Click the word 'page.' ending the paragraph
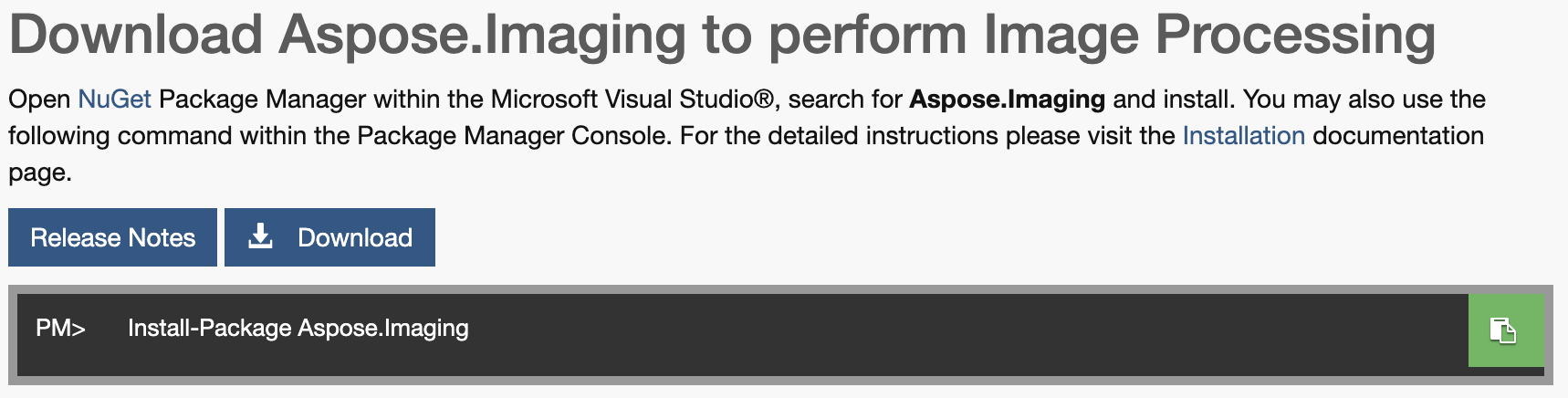Viewport: 1568px width, 398px height. [x=40, y=173]
